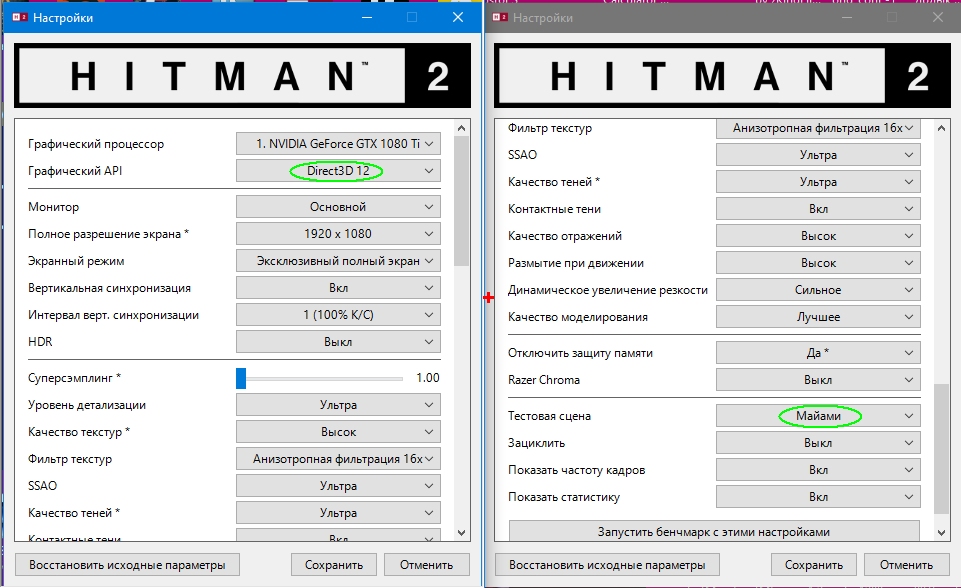The width and height of the screenshot is (961, 588).
Task: Open Показать частоту кадров dropdown
Action: pos(818,470)
